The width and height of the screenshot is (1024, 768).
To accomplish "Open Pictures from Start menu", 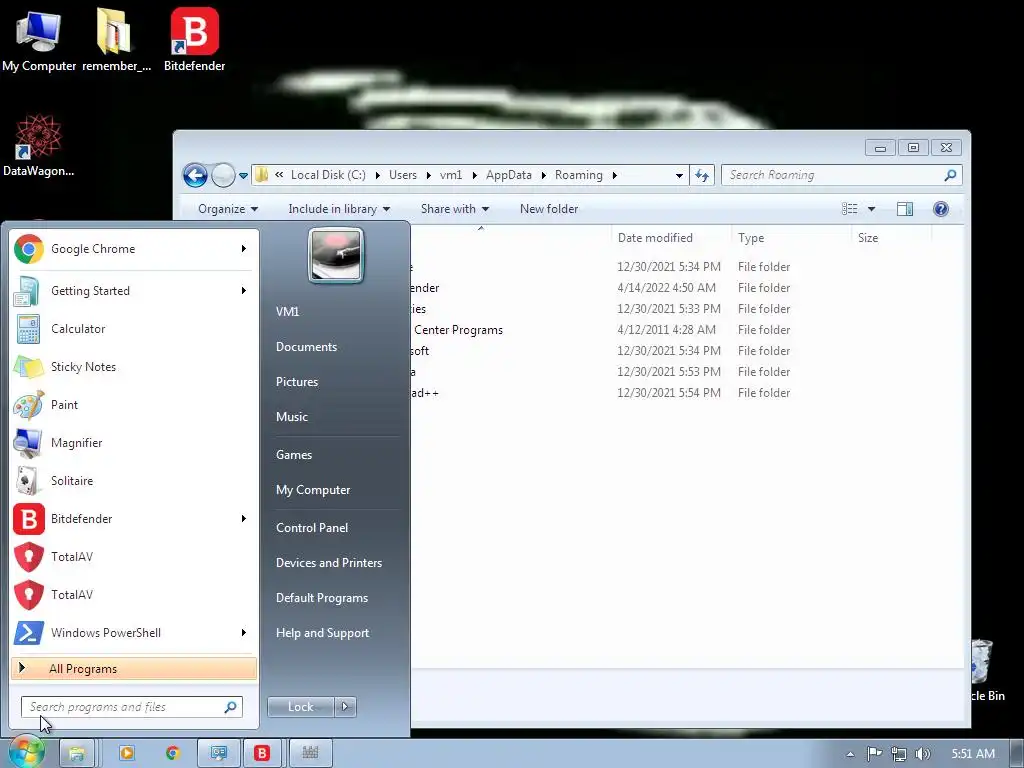I will click(x=296, y=382).
